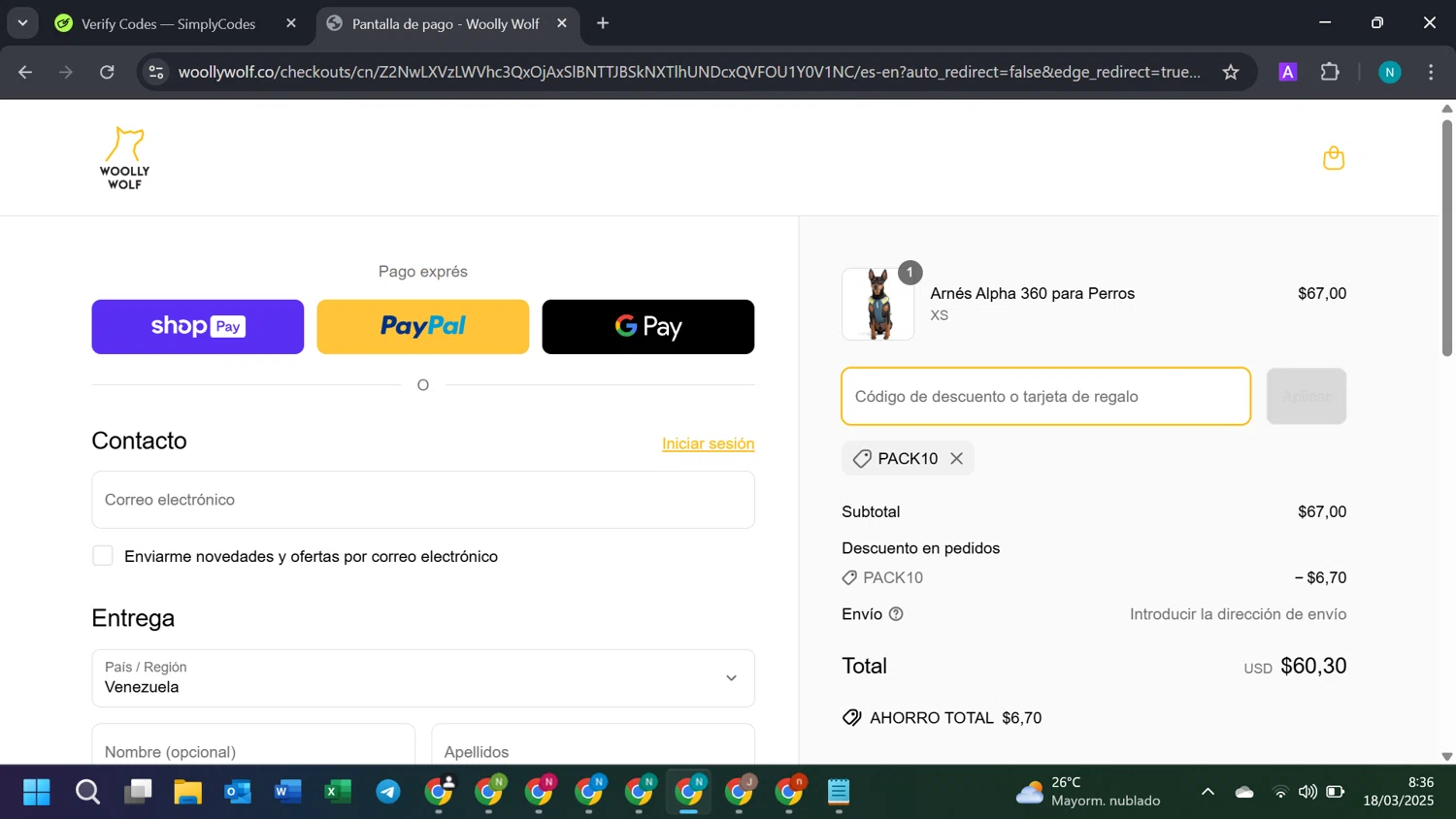1456x819 pixels.
Task: Click the Total amount $60,30
Action: click(x=1313, y=666)
